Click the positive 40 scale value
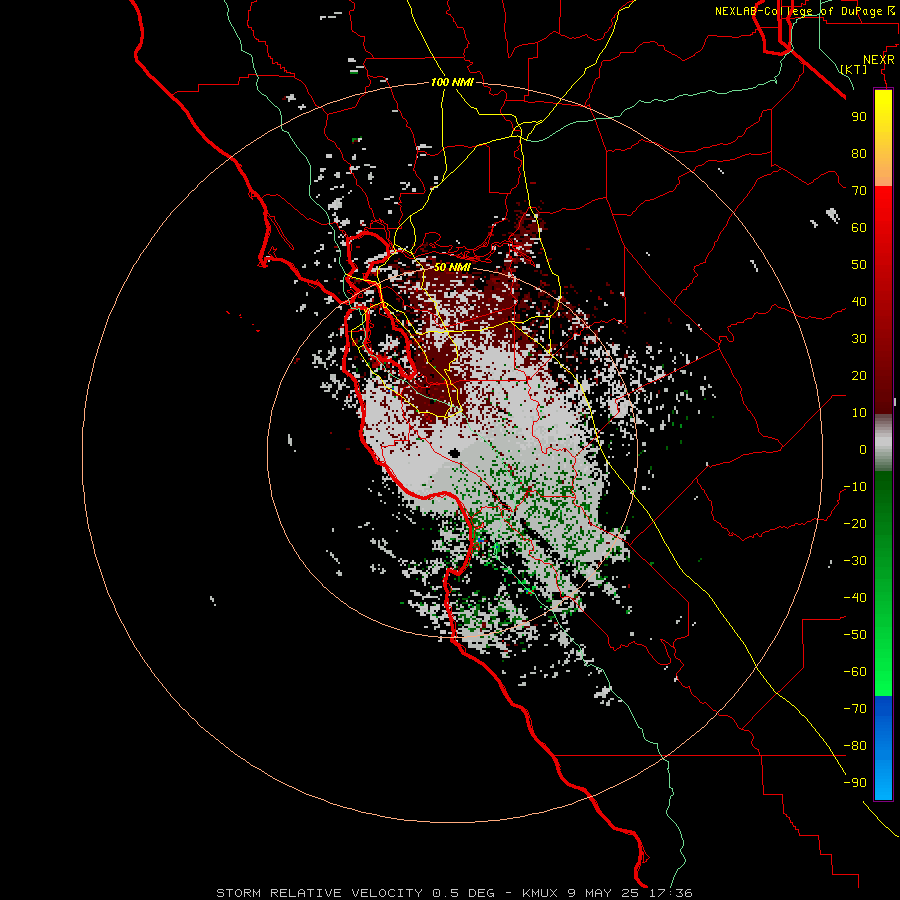Viewport: 900px width, 900px height. pos(859,301)
